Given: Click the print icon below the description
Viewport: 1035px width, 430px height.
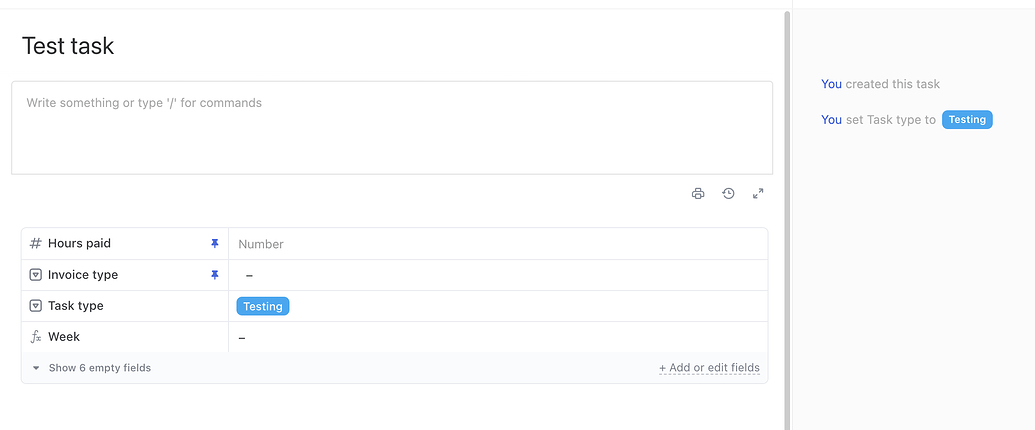Looking at the screenshot, I should pos(698,194).
